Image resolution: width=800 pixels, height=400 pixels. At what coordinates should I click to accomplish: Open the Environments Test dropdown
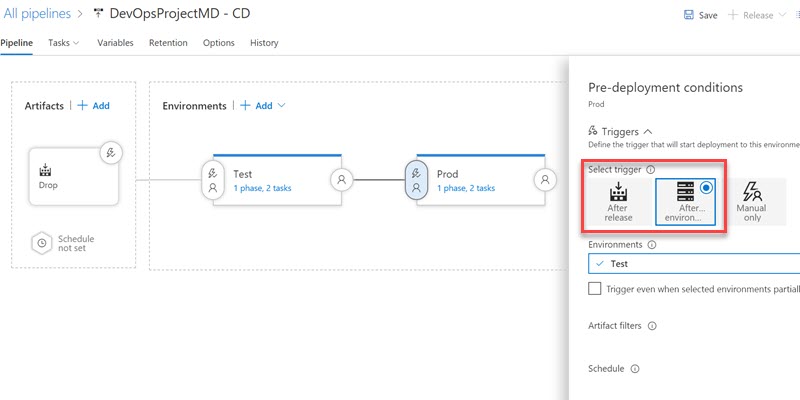click(x=694, y=264)
